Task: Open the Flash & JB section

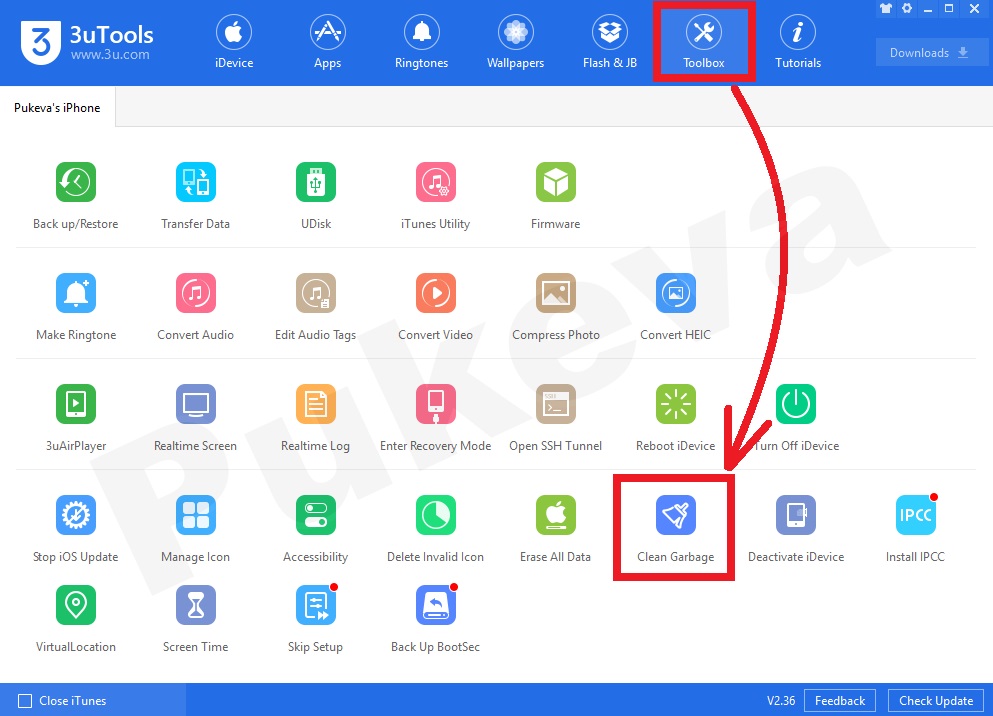Action: (x=610, y=42)
